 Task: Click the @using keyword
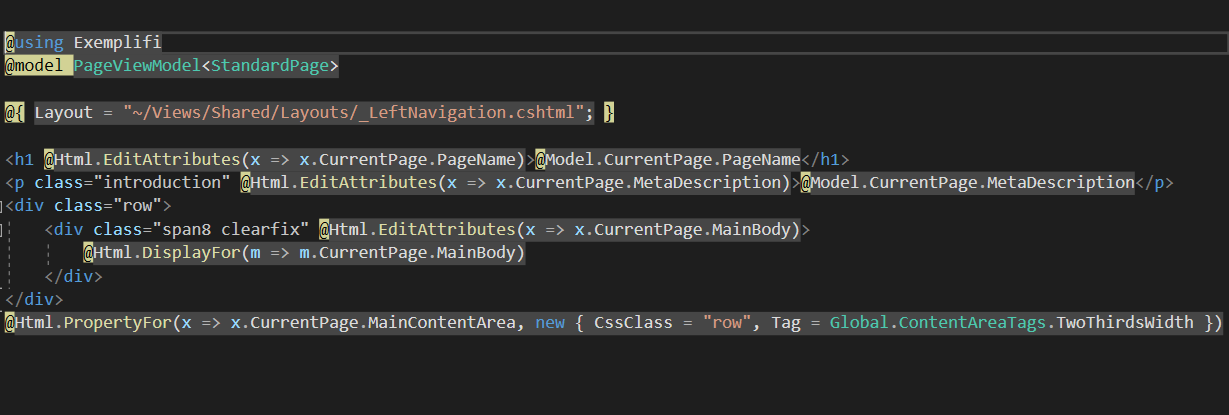[x=34, y=42]
